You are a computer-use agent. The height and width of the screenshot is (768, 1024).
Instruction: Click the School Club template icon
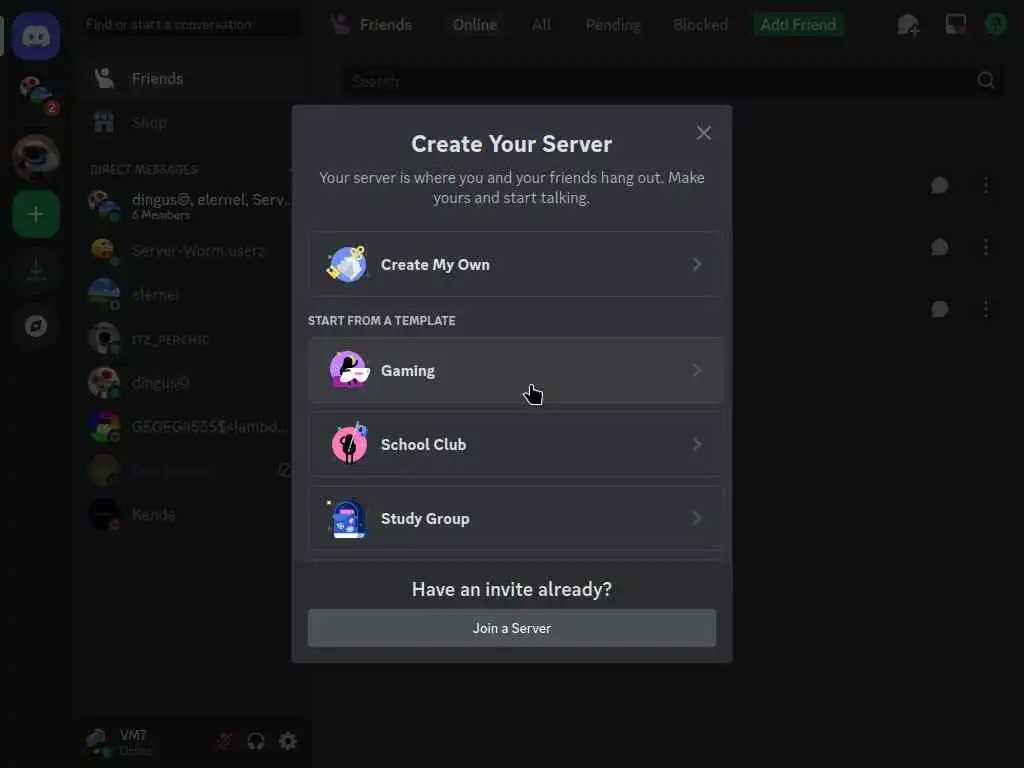pos(349,443)
